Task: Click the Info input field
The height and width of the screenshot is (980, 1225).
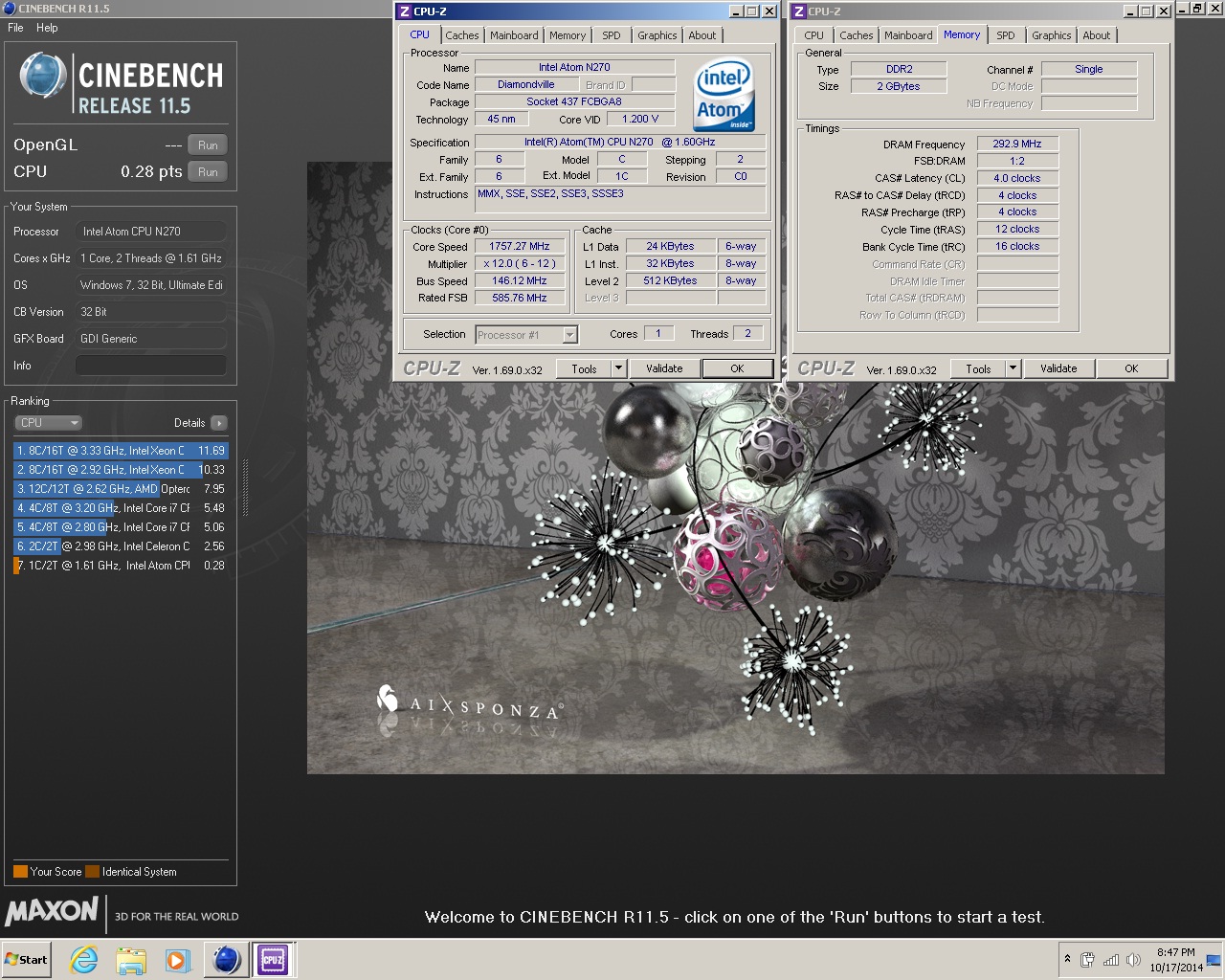Action: tap(151, 366)
